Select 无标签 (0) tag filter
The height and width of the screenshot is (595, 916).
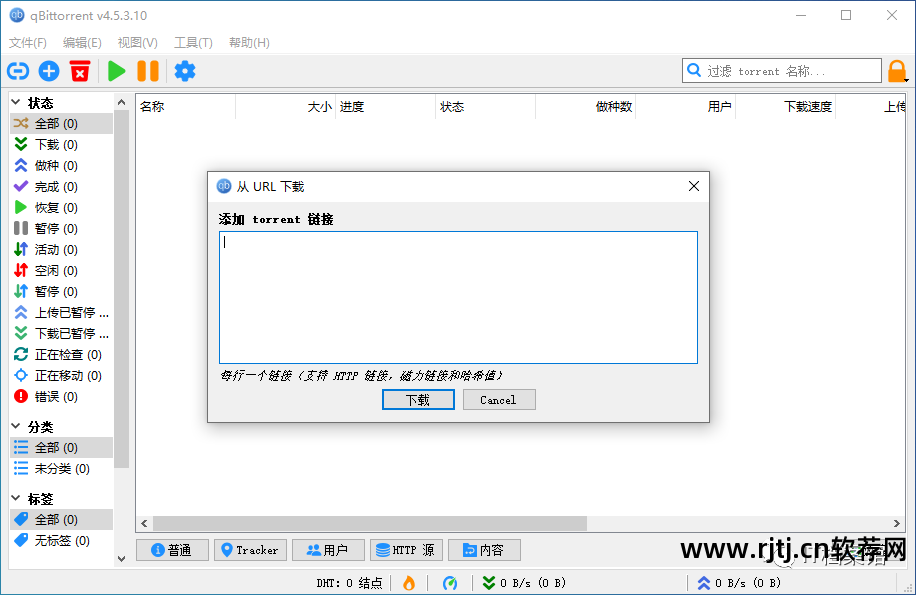(x=61, y=541)
